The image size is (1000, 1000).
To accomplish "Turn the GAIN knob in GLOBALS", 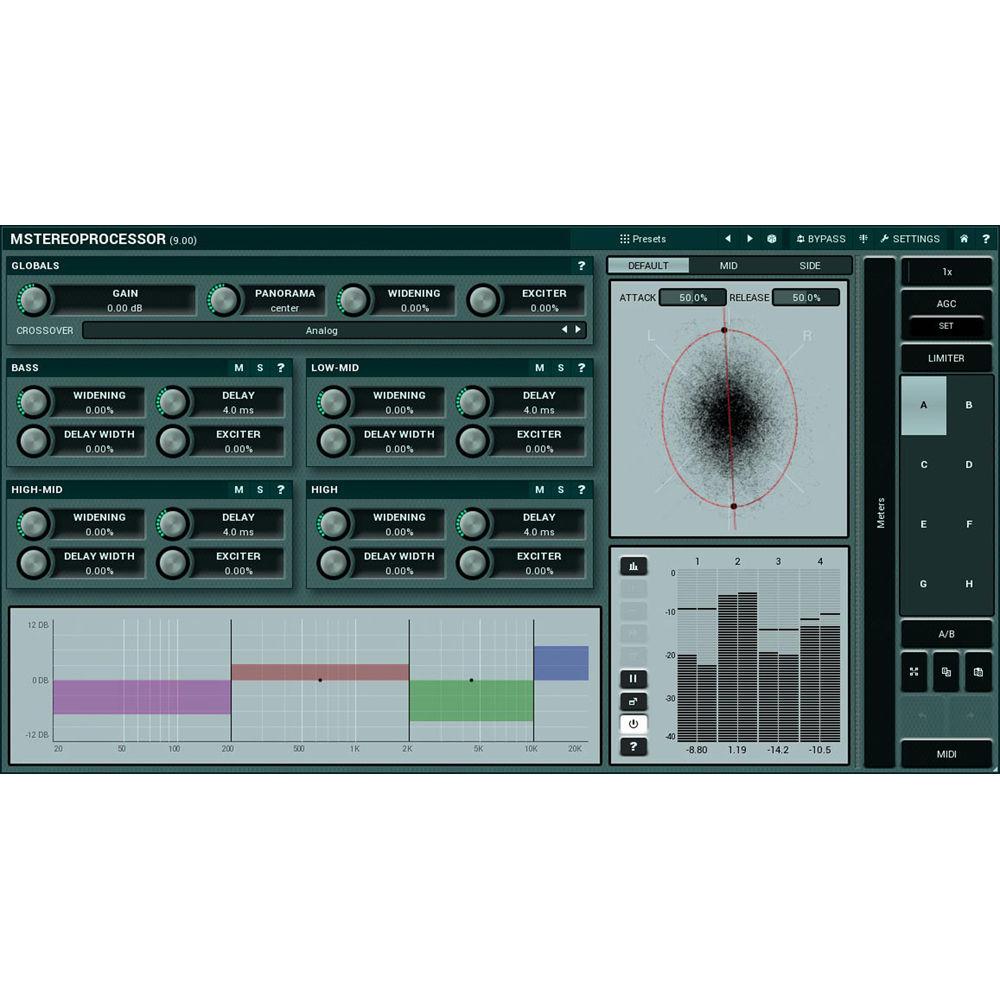I will coord(33,299).
